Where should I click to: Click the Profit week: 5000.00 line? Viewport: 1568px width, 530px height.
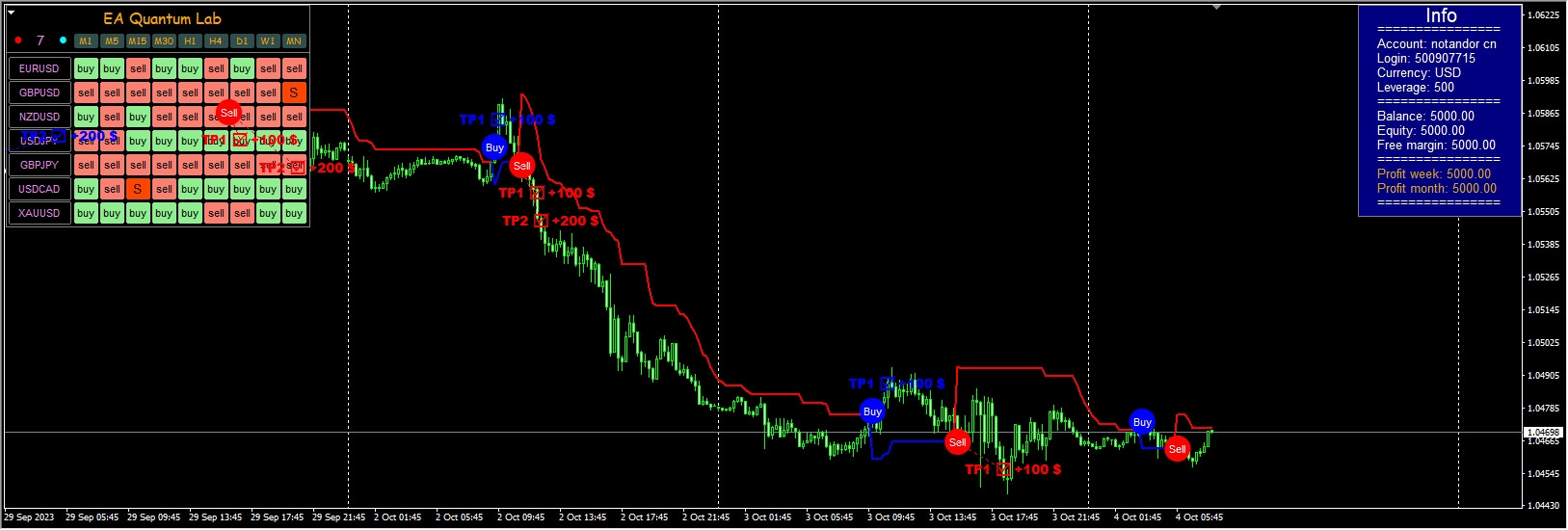1434,173
